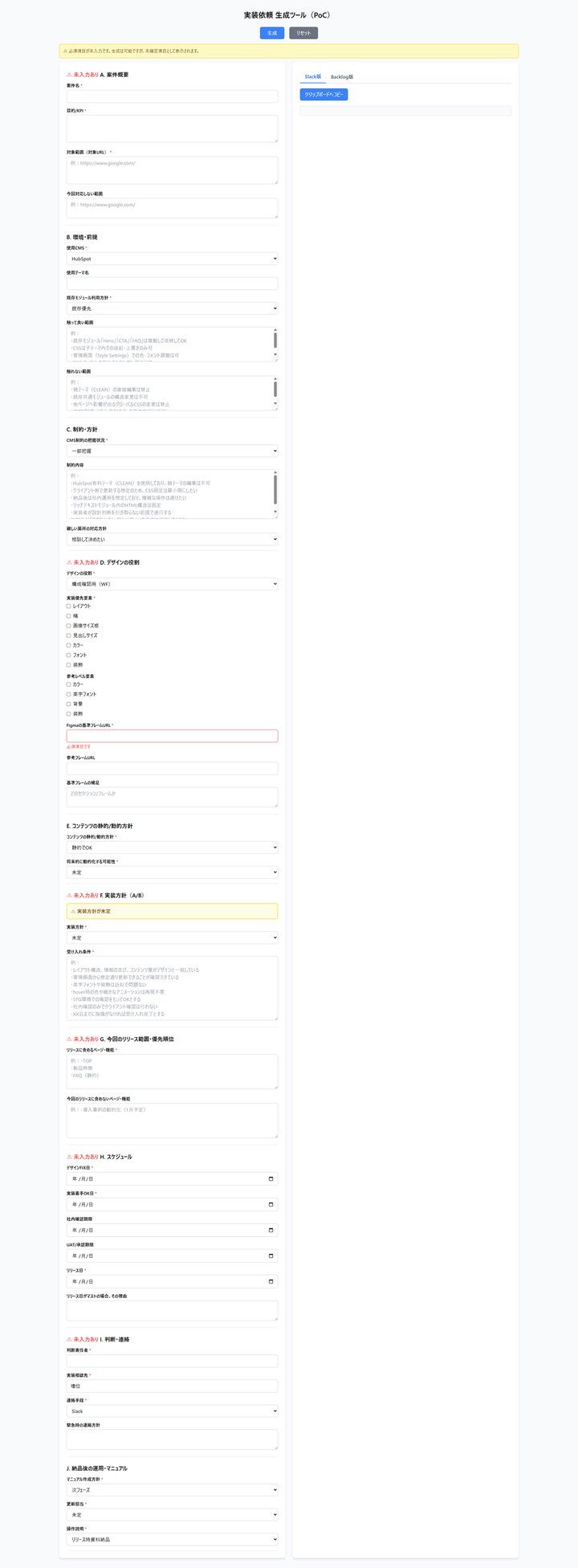Check the レイアウト checkbox
Viewport: 578px width, 1568px height.
[69, 606]
